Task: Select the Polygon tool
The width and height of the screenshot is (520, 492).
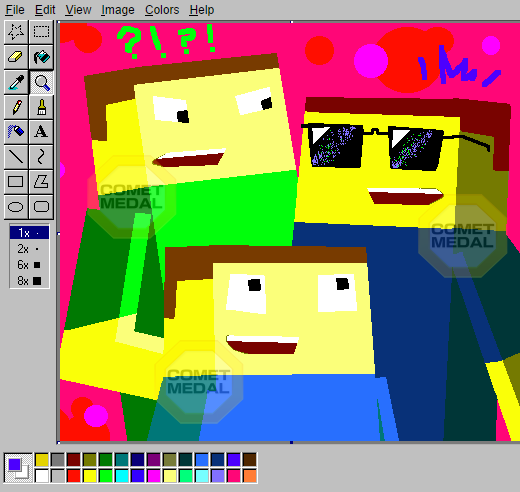Action: pos(41,182)
